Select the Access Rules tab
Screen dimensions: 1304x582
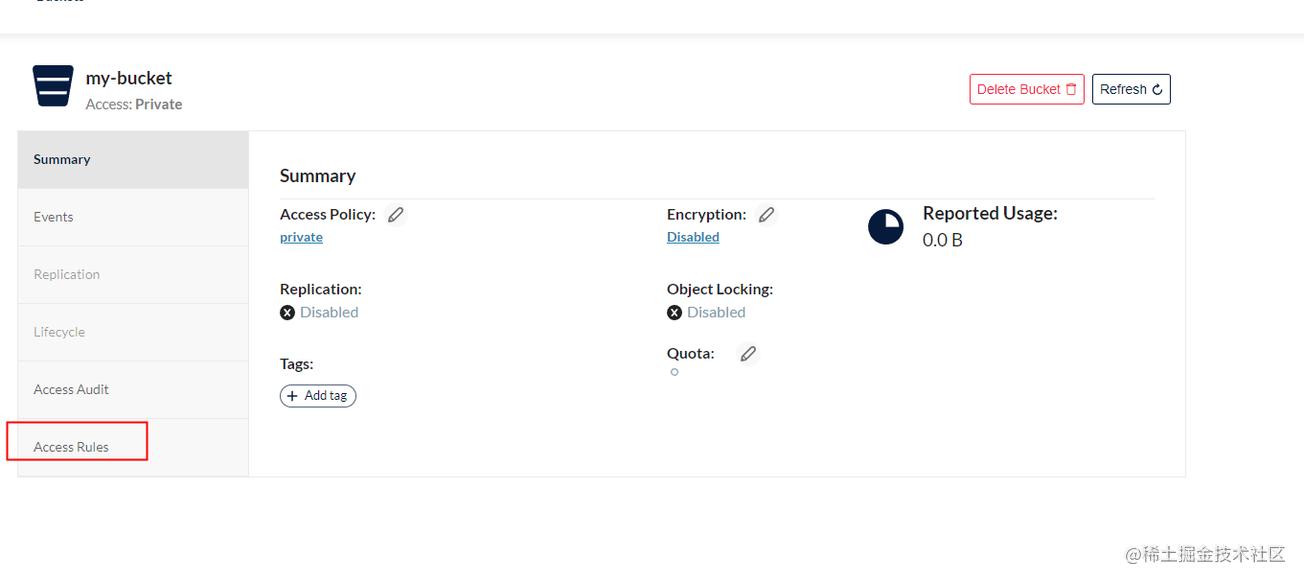click(71, 447)
